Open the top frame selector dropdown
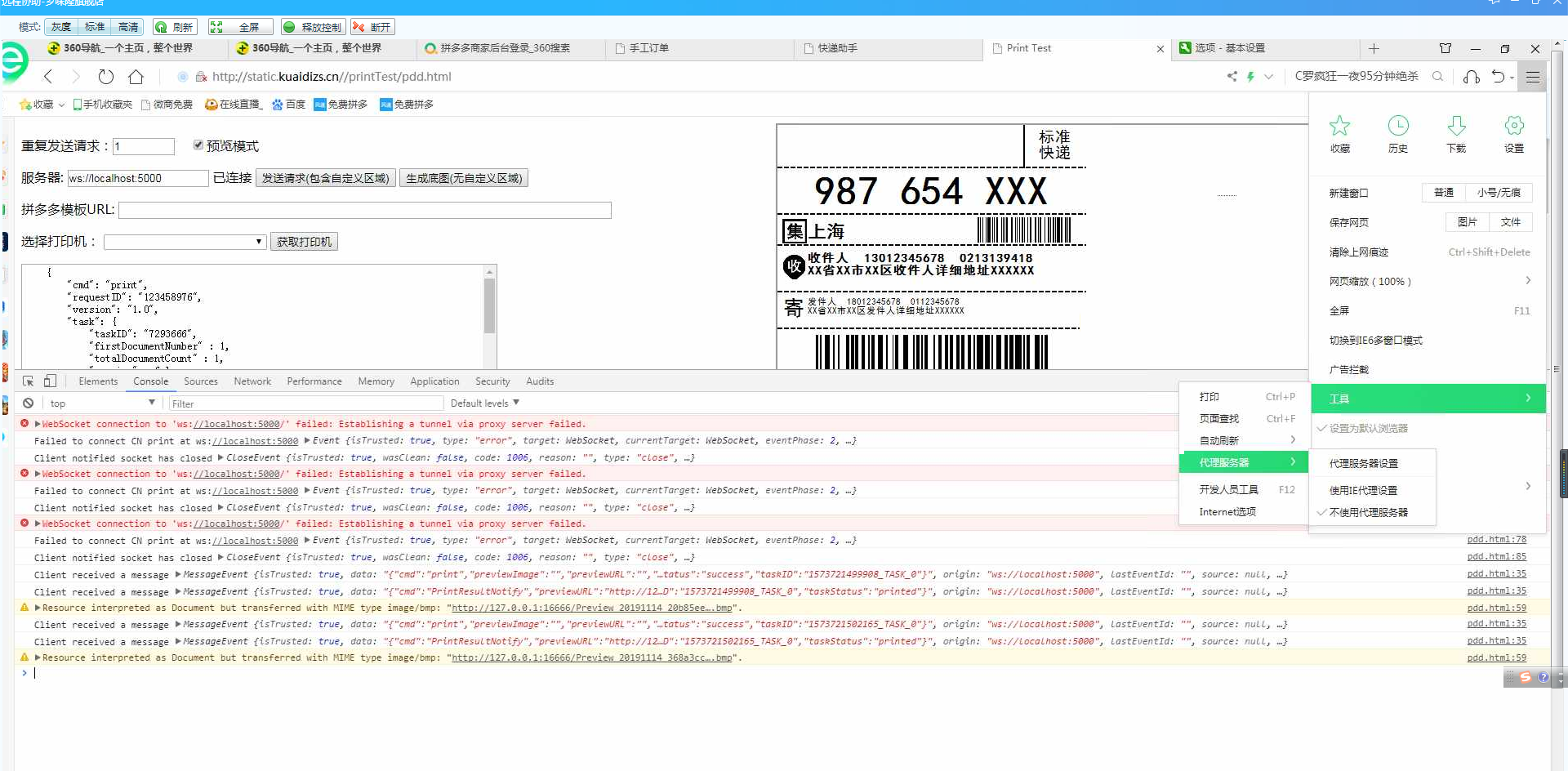This screenshot has width=1568, height=771. point(102,403)
